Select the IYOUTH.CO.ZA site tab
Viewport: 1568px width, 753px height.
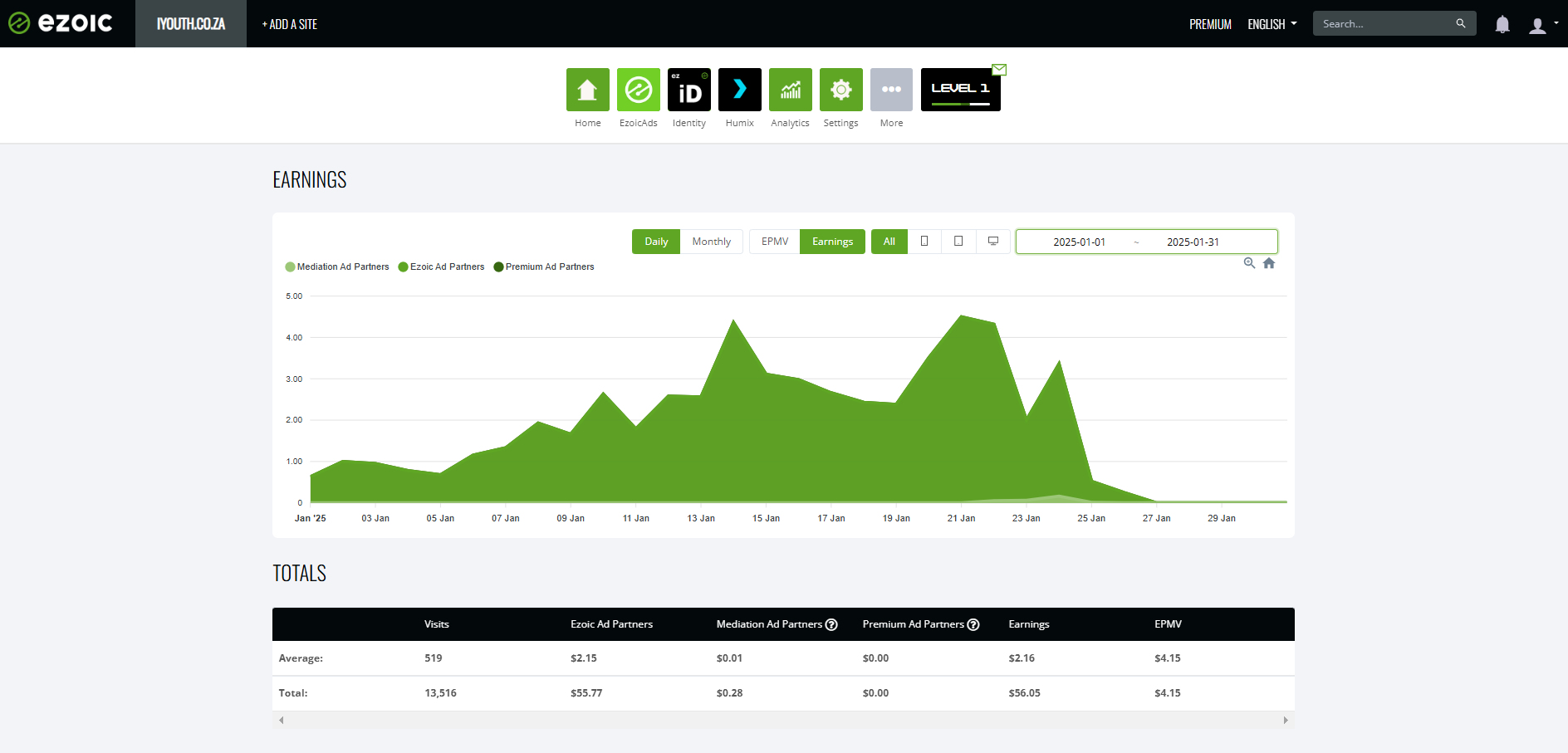(x=191, y=23)
